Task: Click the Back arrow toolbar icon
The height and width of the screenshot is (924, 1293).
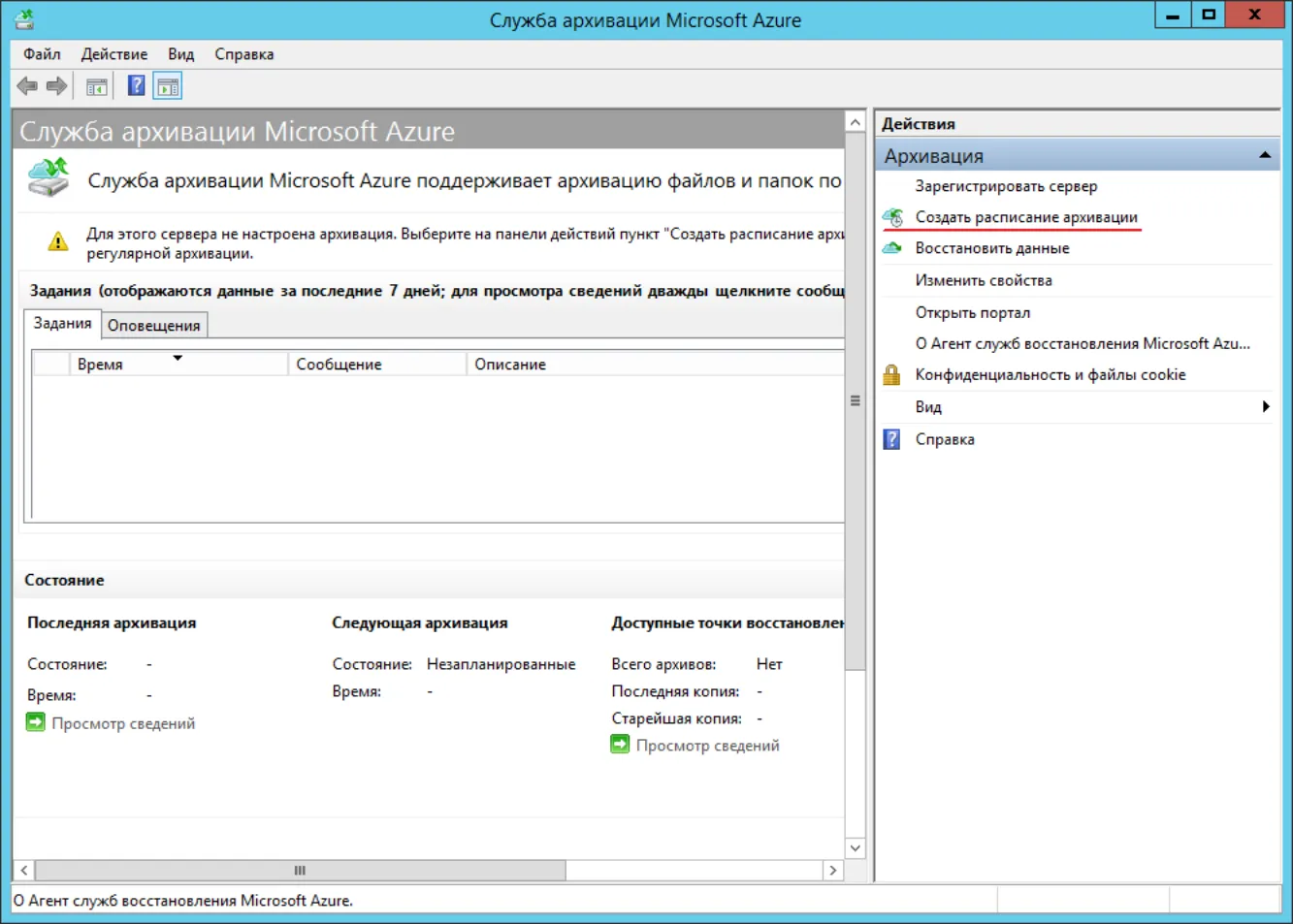Action: click(27, 86)
